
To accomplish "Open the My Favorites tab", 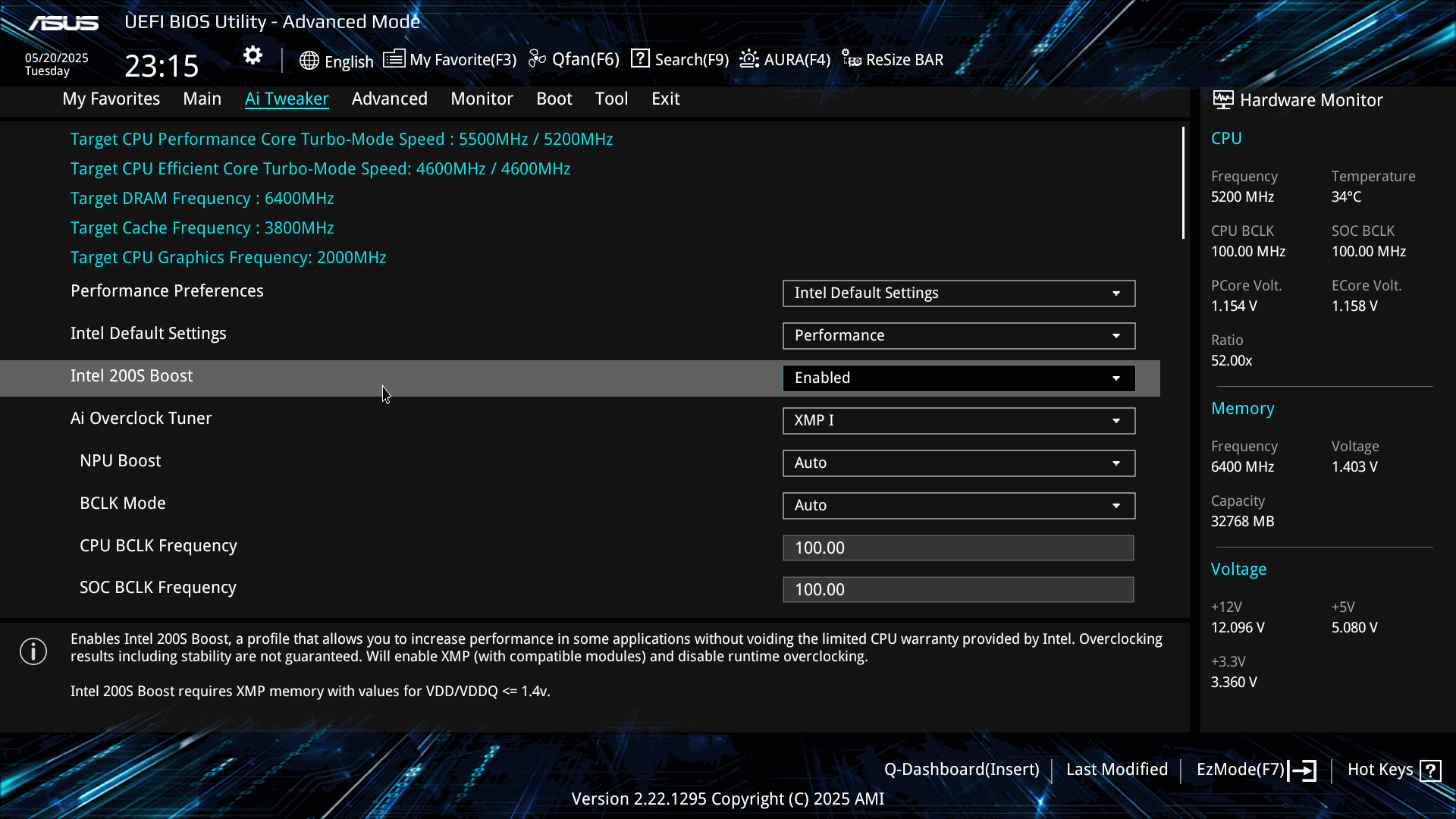I will 111,99.
